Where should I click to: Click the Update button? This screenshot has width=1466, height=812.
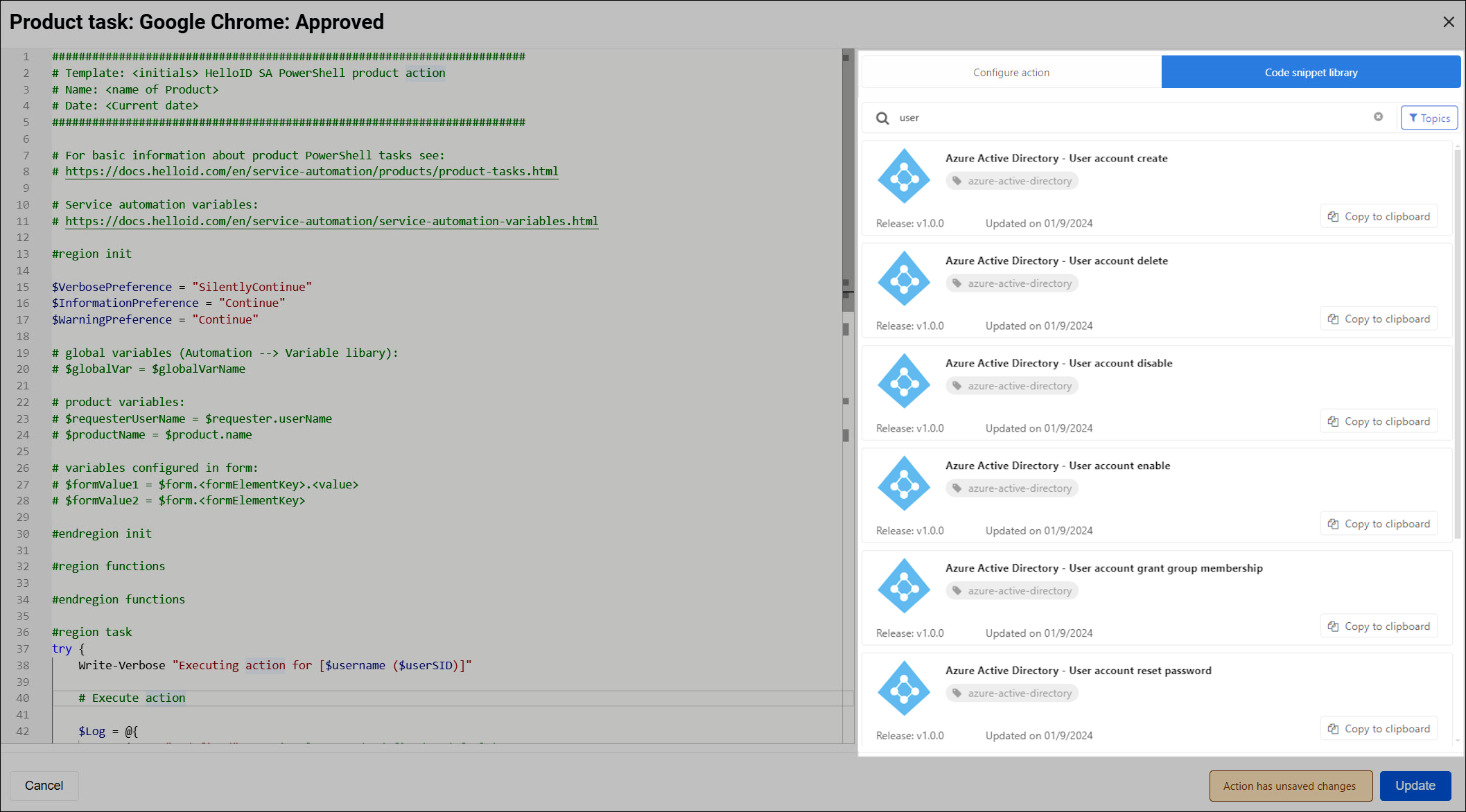point(1415,786)
